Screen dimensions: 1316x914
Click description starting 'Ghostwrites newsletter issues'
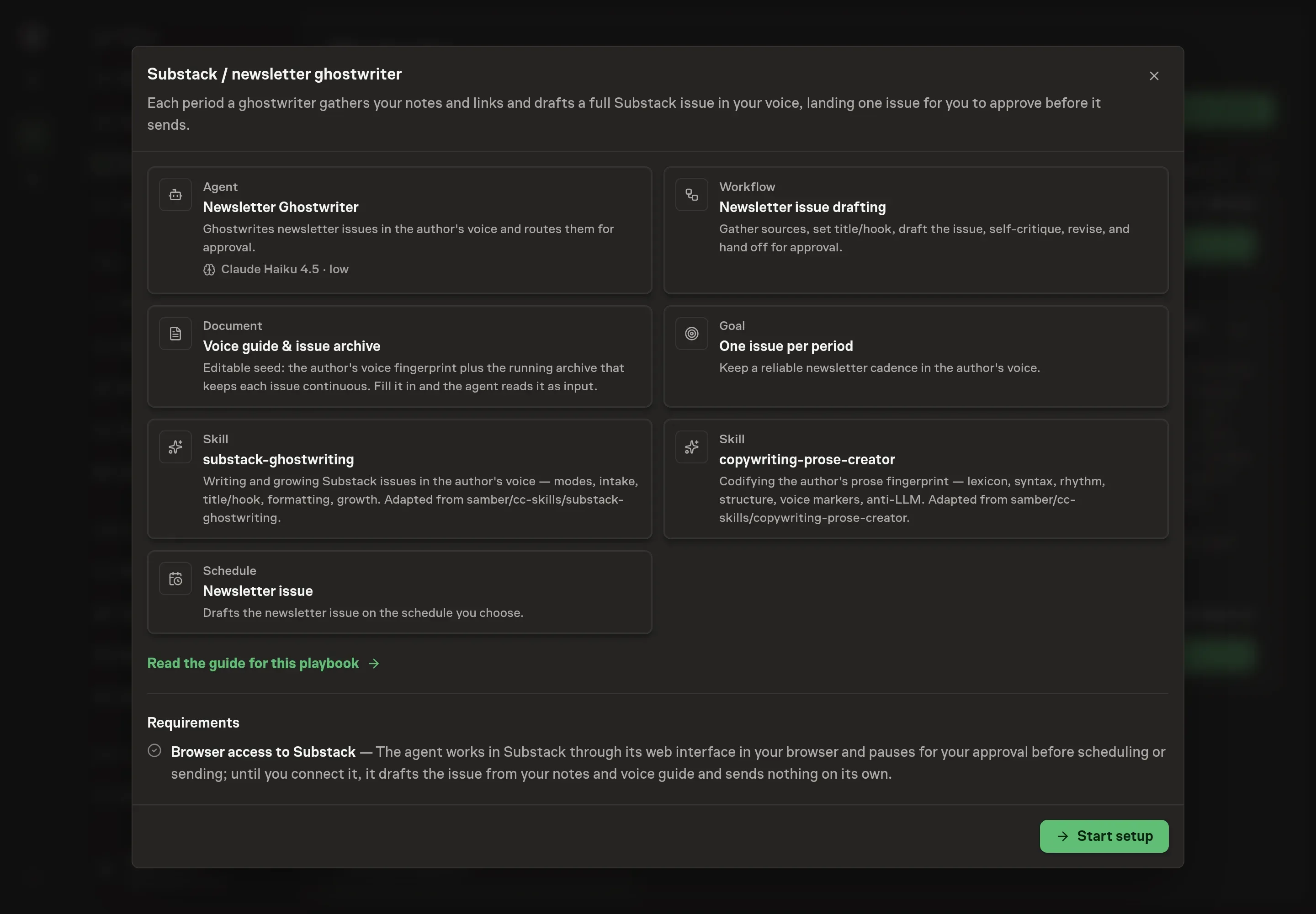click(409, 238)
